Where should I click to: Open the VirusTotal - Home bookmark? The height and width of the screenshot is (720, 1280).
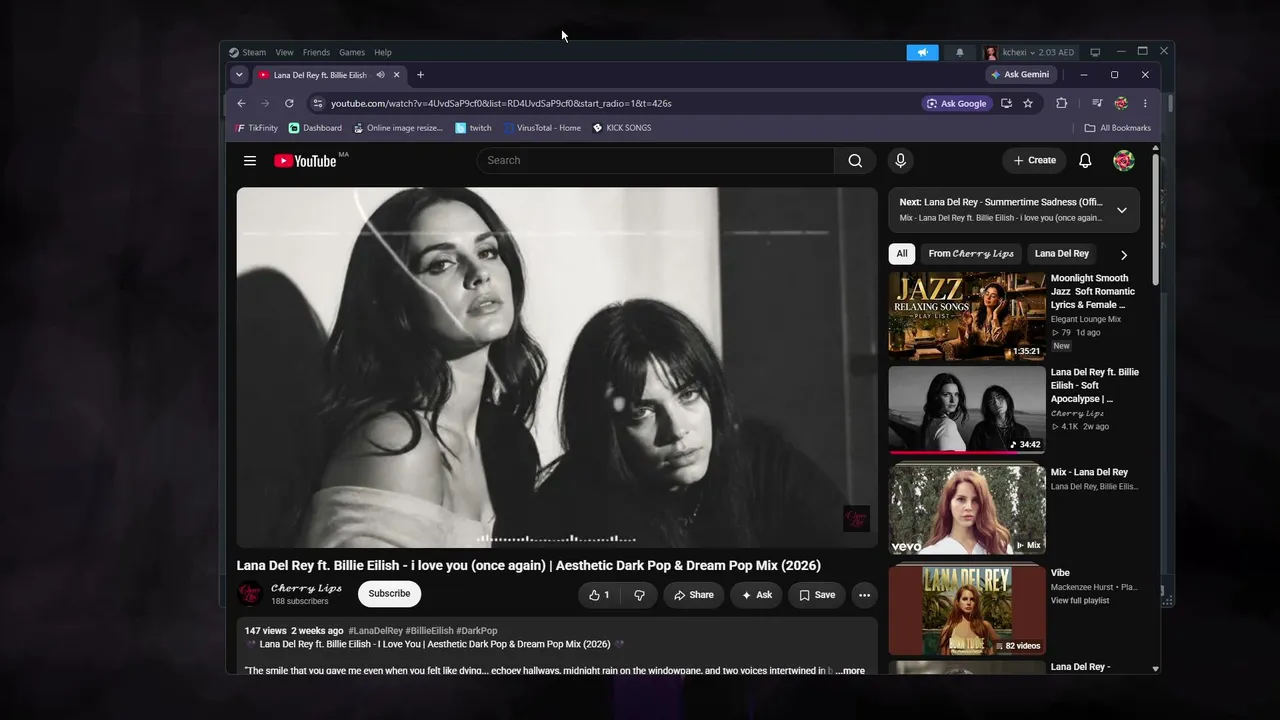pos(542,128)
